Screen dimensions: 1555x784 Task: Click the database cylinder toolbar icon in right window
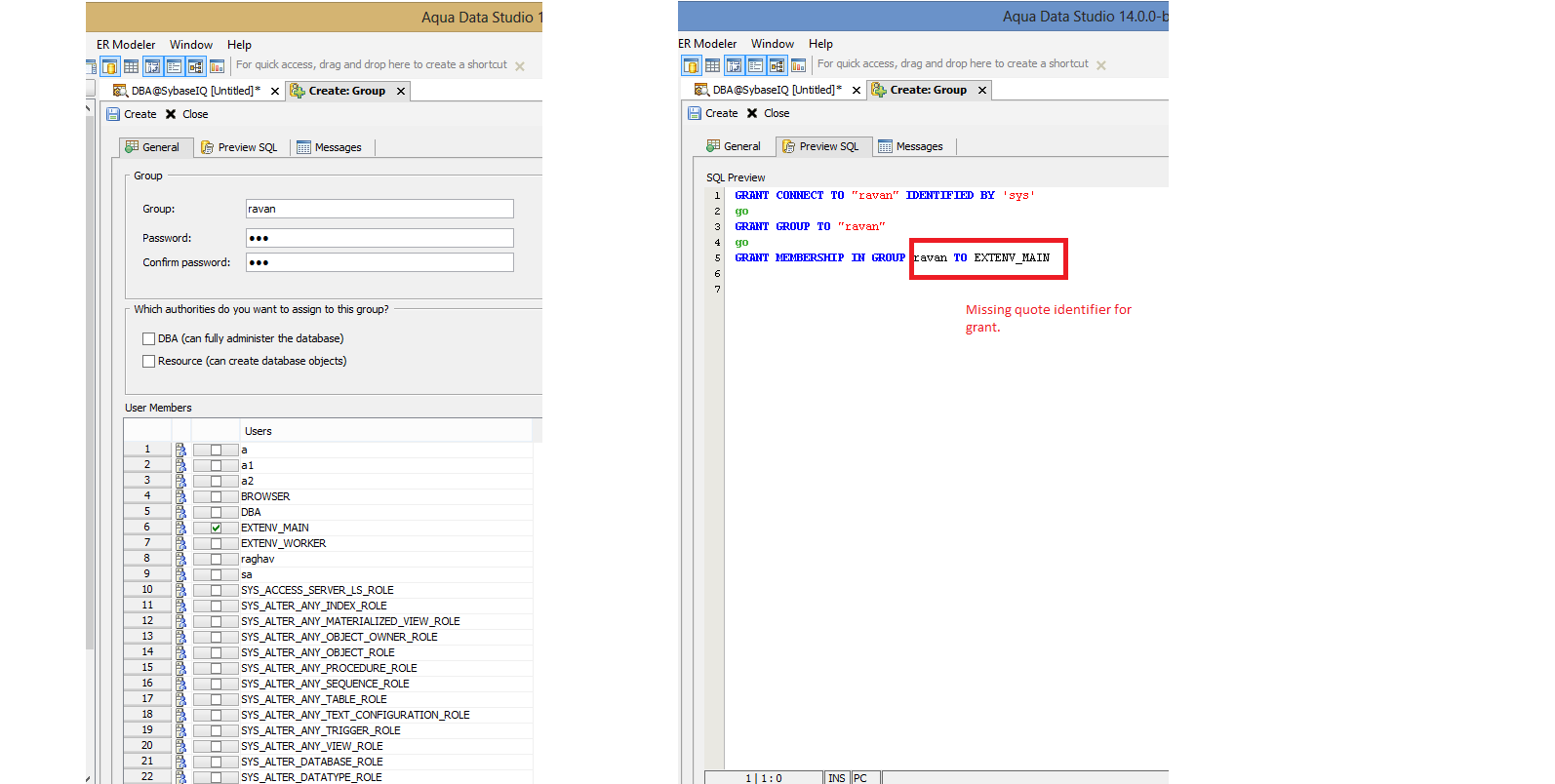[x=691, y=65]
